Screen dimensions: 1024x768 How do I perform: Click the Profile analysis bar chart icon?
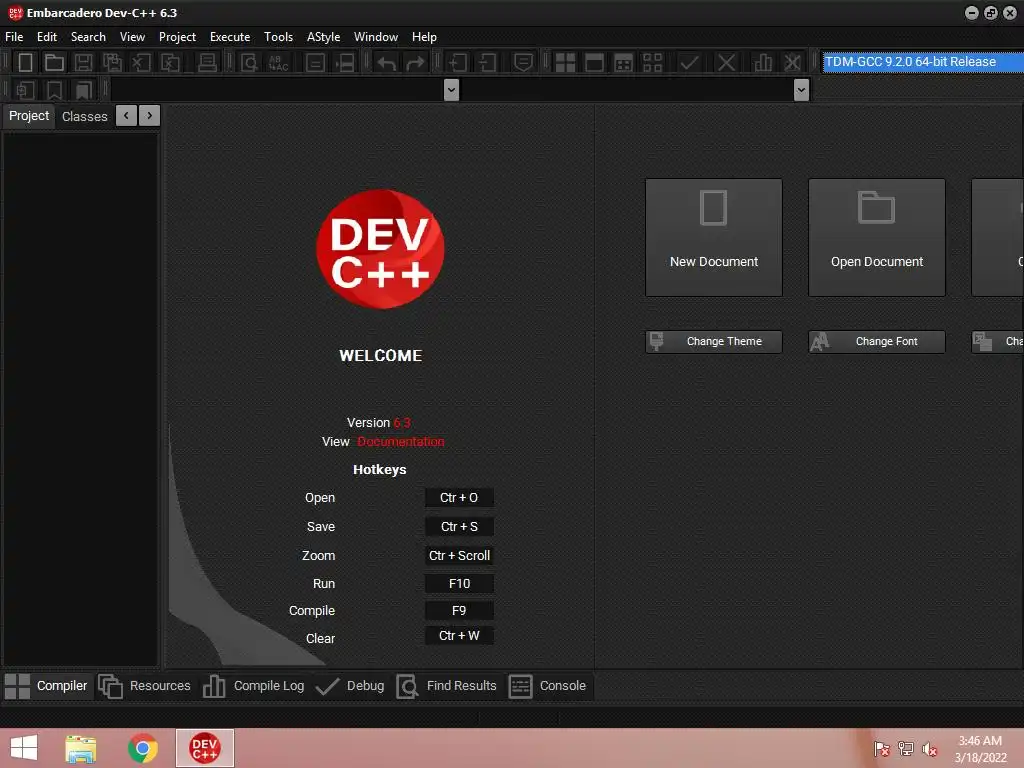[x=763, y=63]
